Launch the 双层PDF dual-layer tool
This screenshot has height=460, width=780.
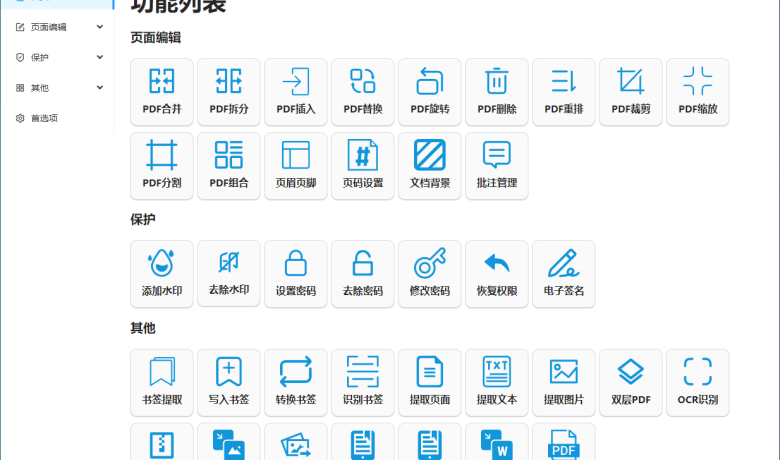[x=631, y=382]
